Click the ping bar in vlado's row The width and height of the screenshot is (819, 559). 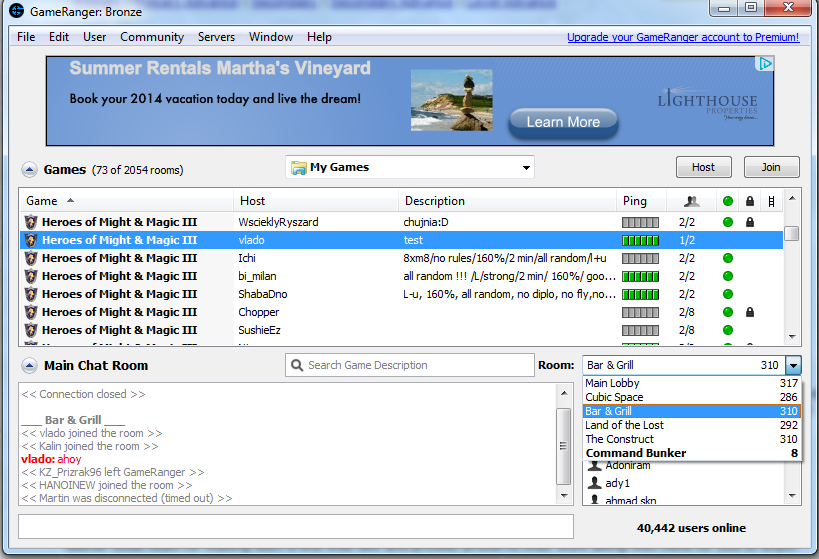coord(640,240)
